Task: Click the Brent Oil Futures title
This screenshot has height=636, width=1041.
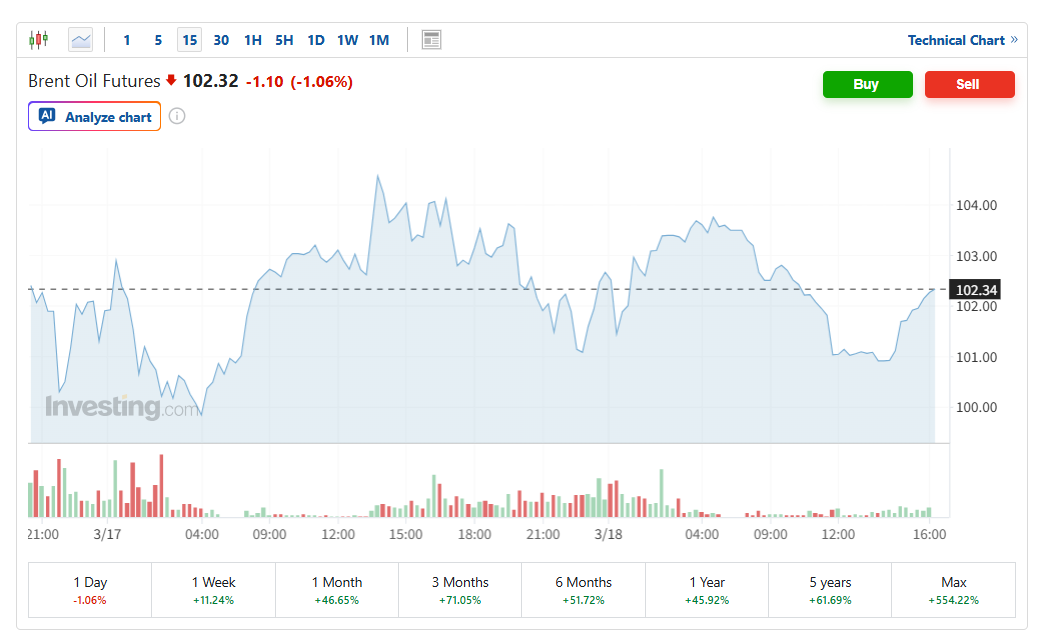Action: 94,81
